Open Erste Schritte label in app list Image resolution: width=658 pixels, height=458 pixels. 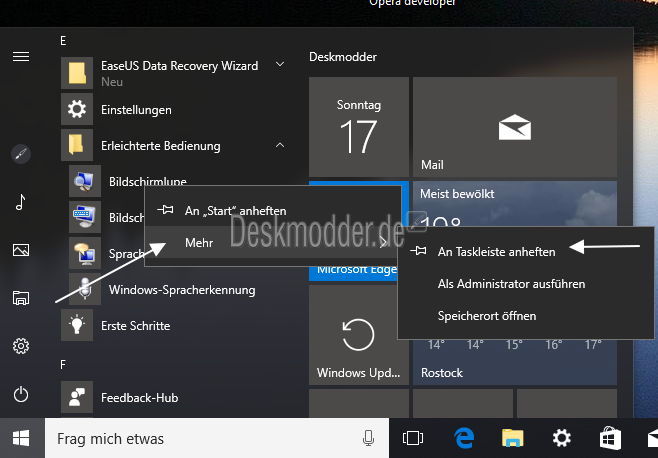point(136,326)
